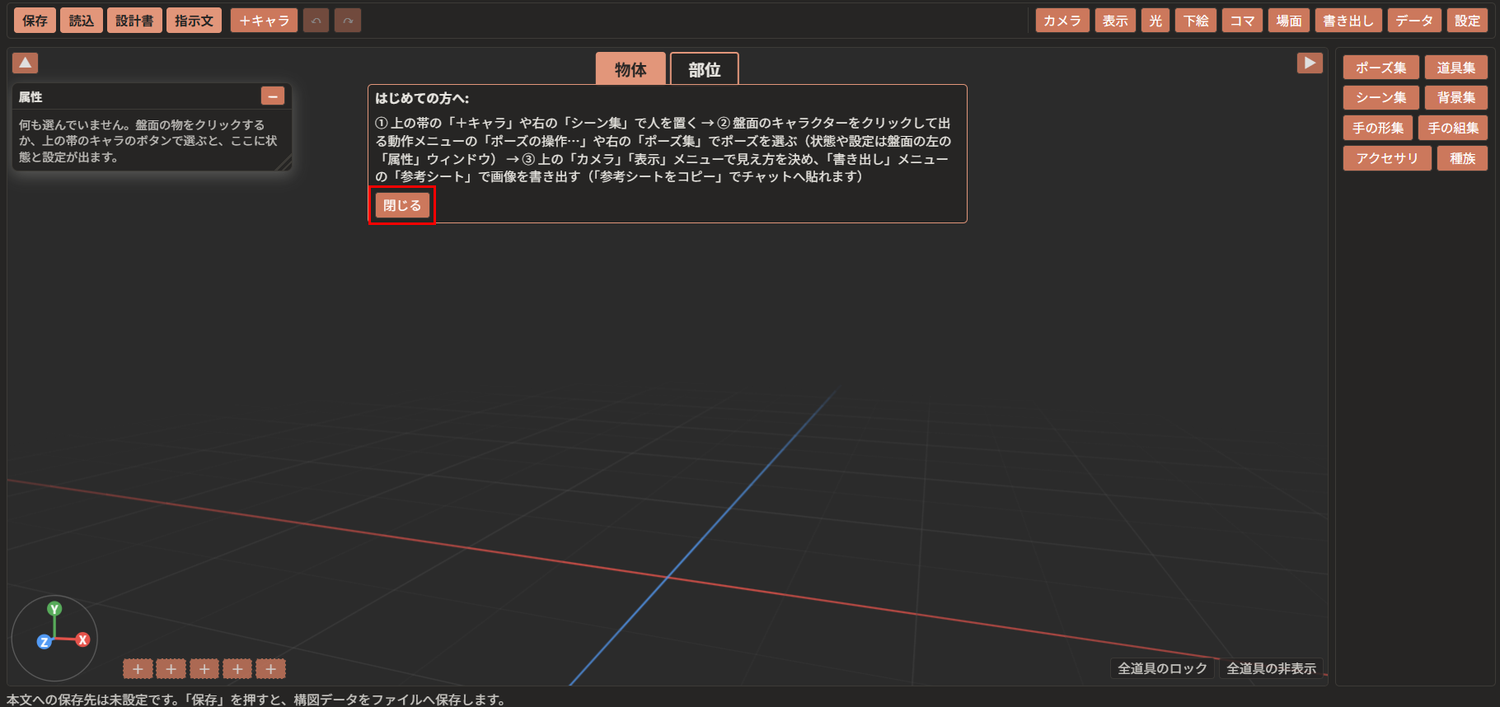Open the 道具集 library
The image size is (1500, 707).
point(1456,68)
